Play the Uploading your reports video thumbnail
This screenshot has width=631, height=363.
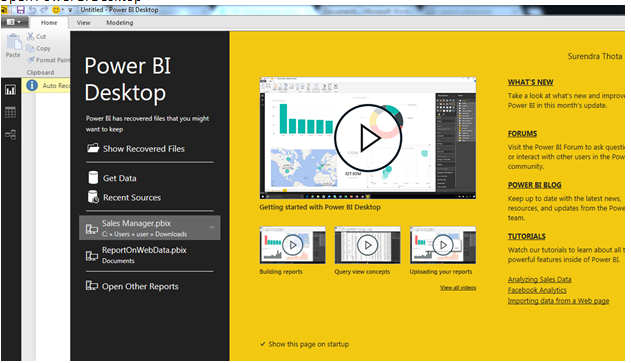[x=443, y=245]
